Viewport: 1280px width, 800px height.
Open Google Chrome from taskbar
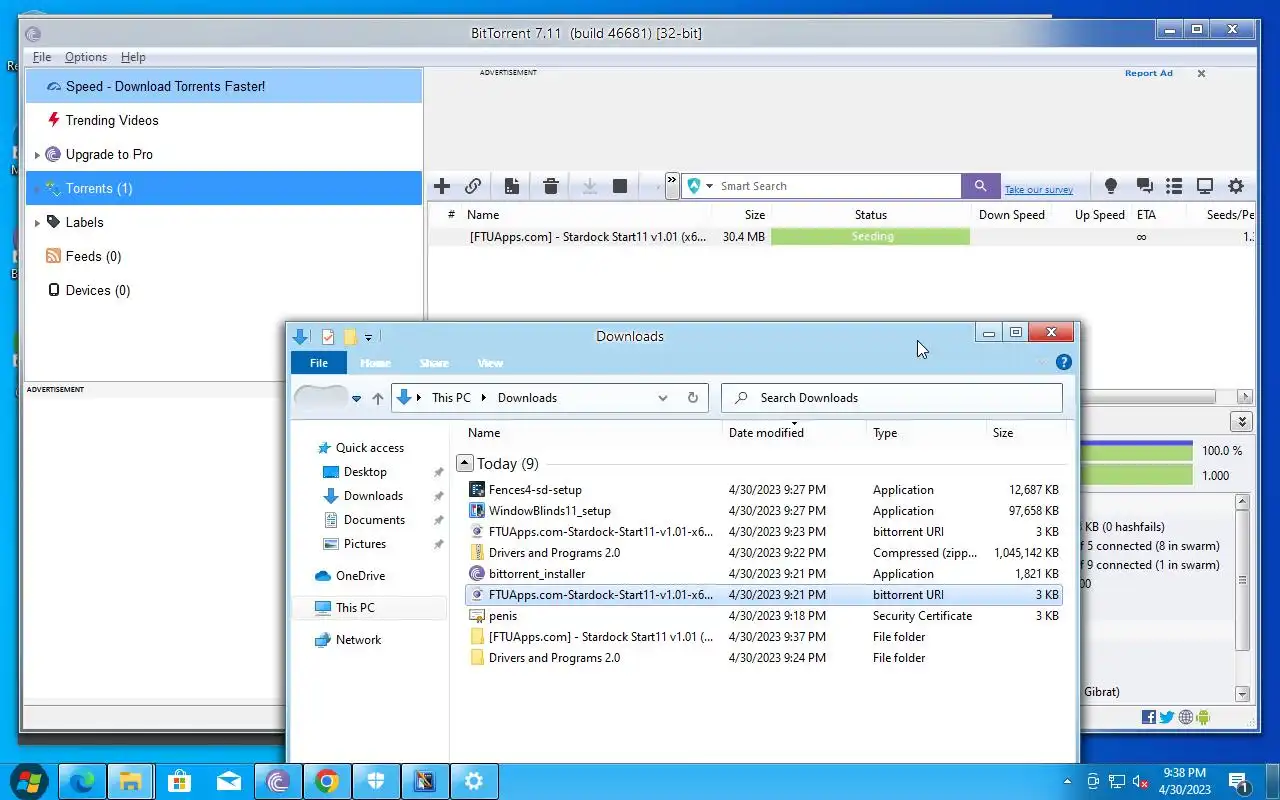click(x=327, y=781)
